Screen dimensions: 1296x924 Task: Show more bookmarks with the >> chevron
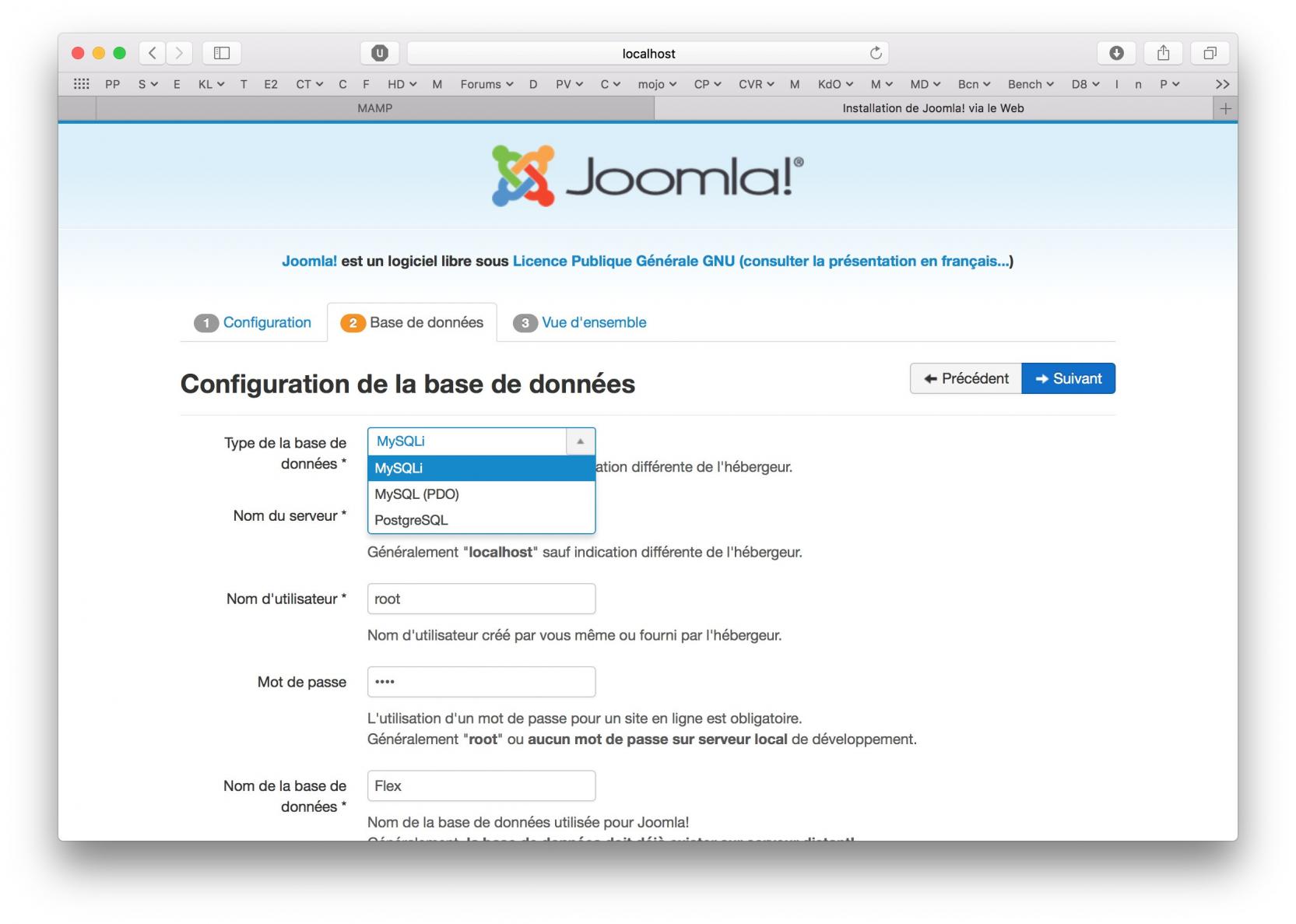tap(1222, 84)
